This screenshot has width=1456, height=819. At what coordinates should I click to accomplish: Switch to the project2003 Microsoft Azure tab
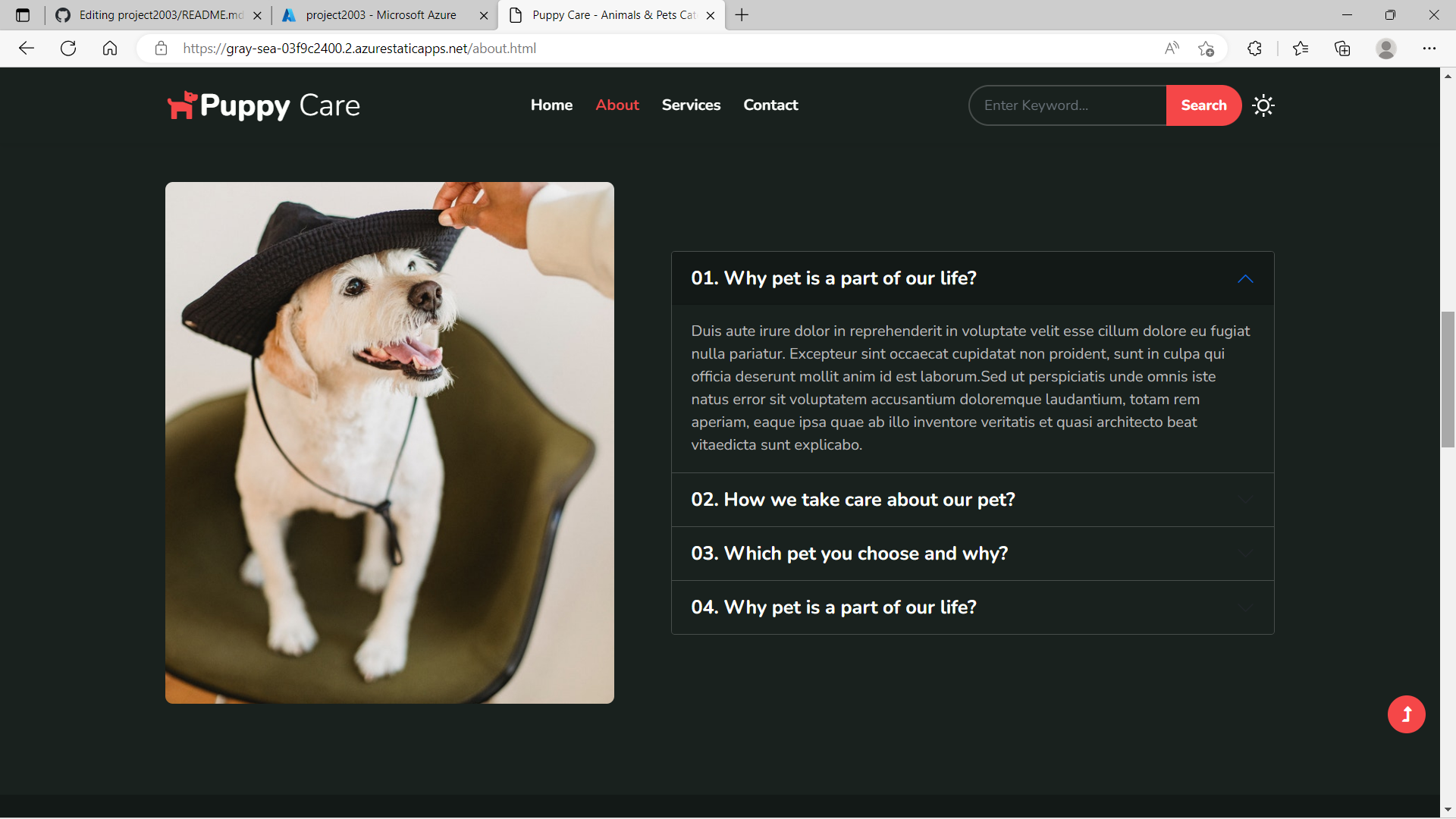pos(381,15)
